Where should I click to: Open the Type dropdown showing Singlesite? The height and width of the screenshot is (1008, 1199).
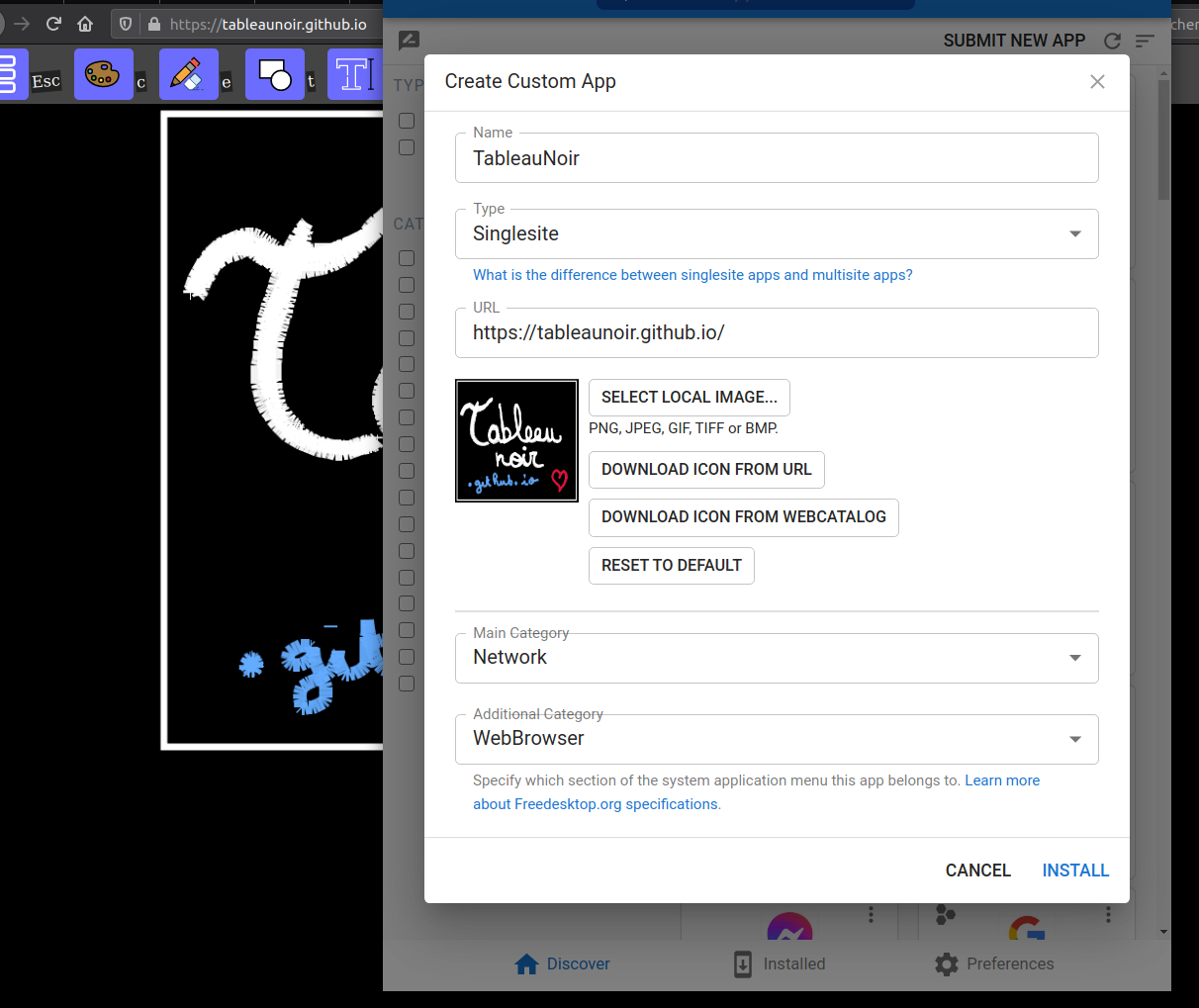tap(777, 234)
